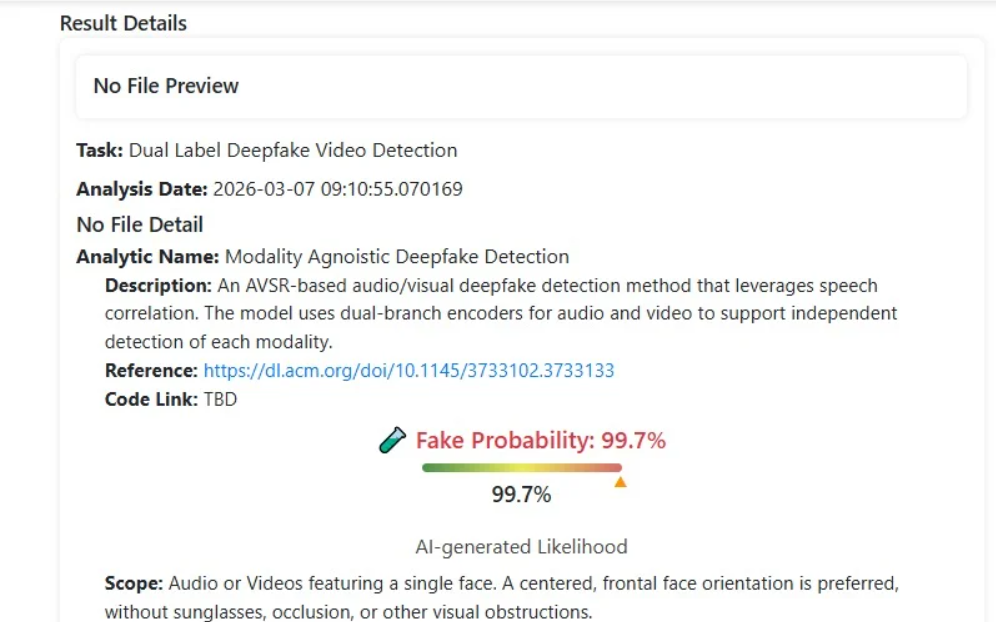Click the test tube icon beside Fake Probability
996x622 pixels.
tap(393, 440)
